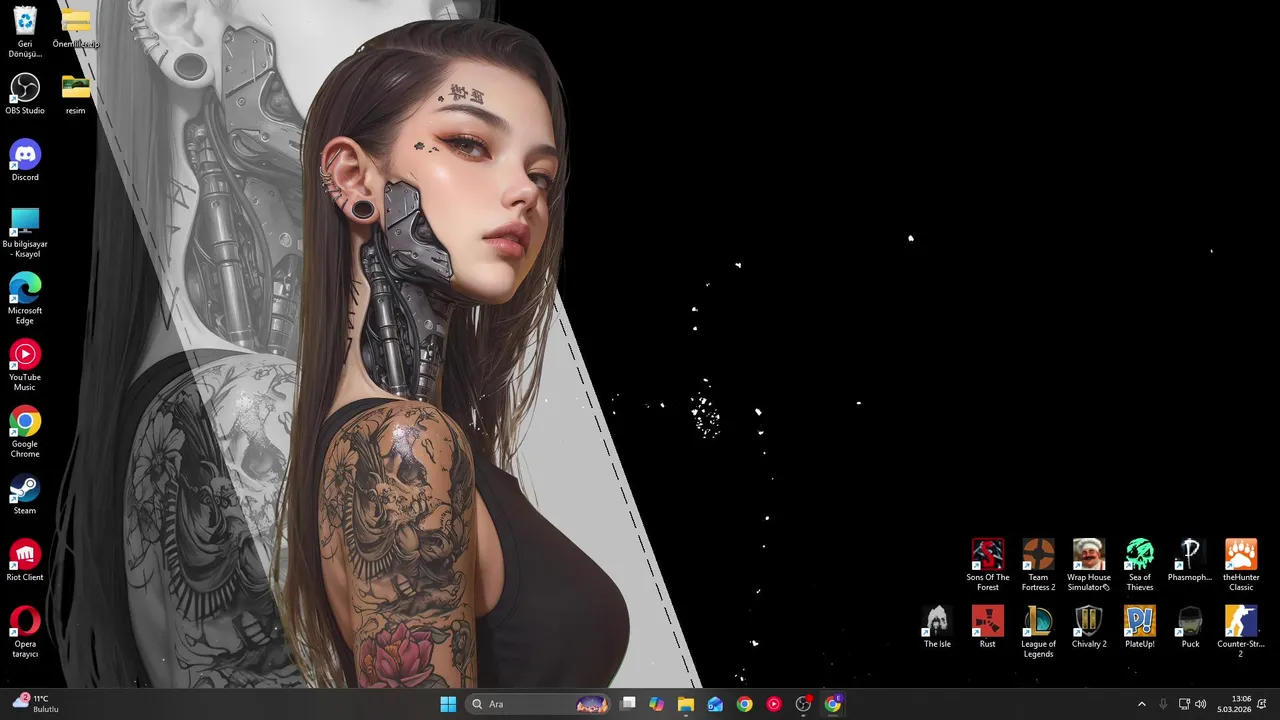Select the Google Chrome desktop shortcut
This screenshot has width=1280, height=720.
coord(25,432)
